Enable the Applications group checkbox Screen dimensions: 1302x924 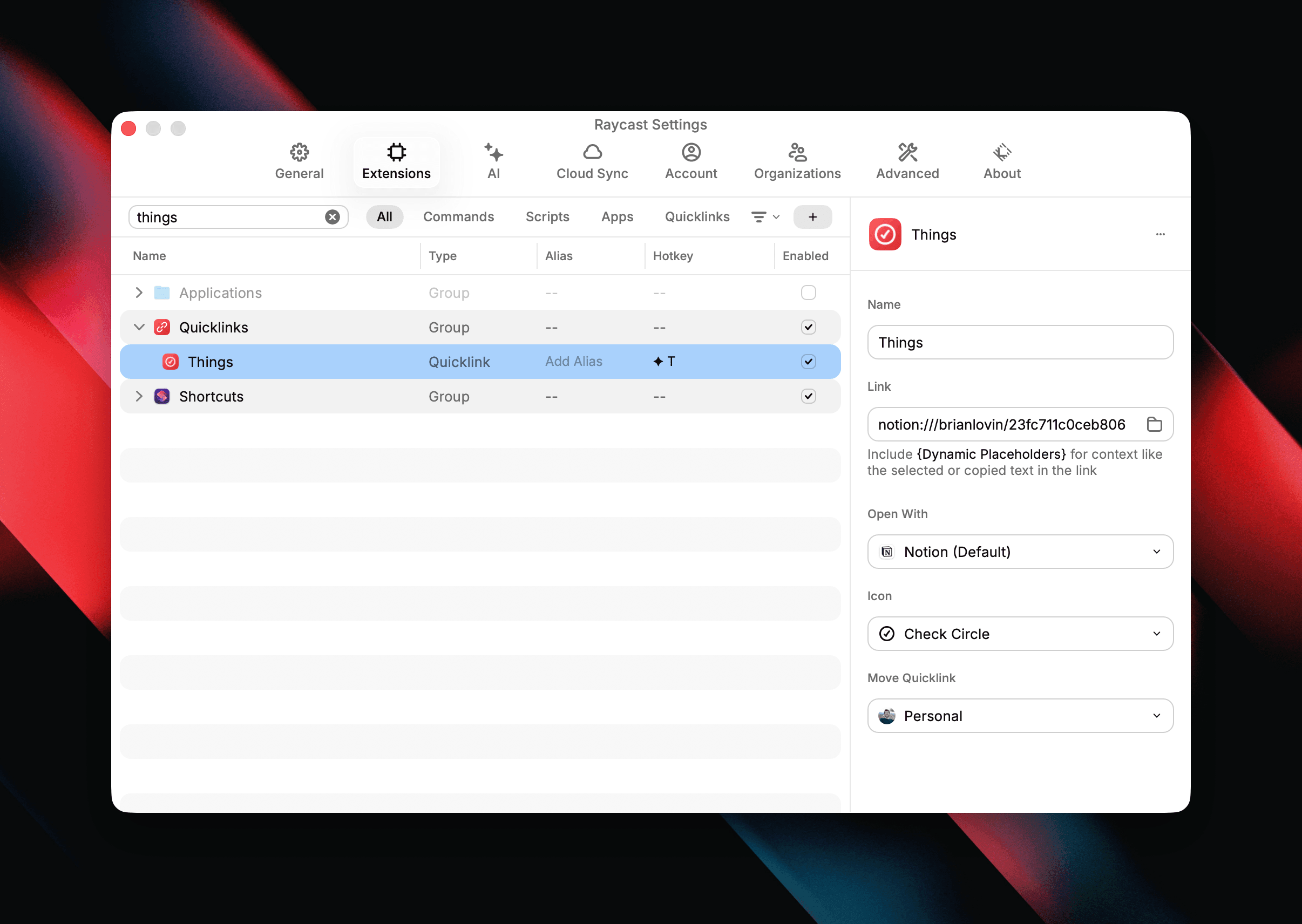[808, 293]
